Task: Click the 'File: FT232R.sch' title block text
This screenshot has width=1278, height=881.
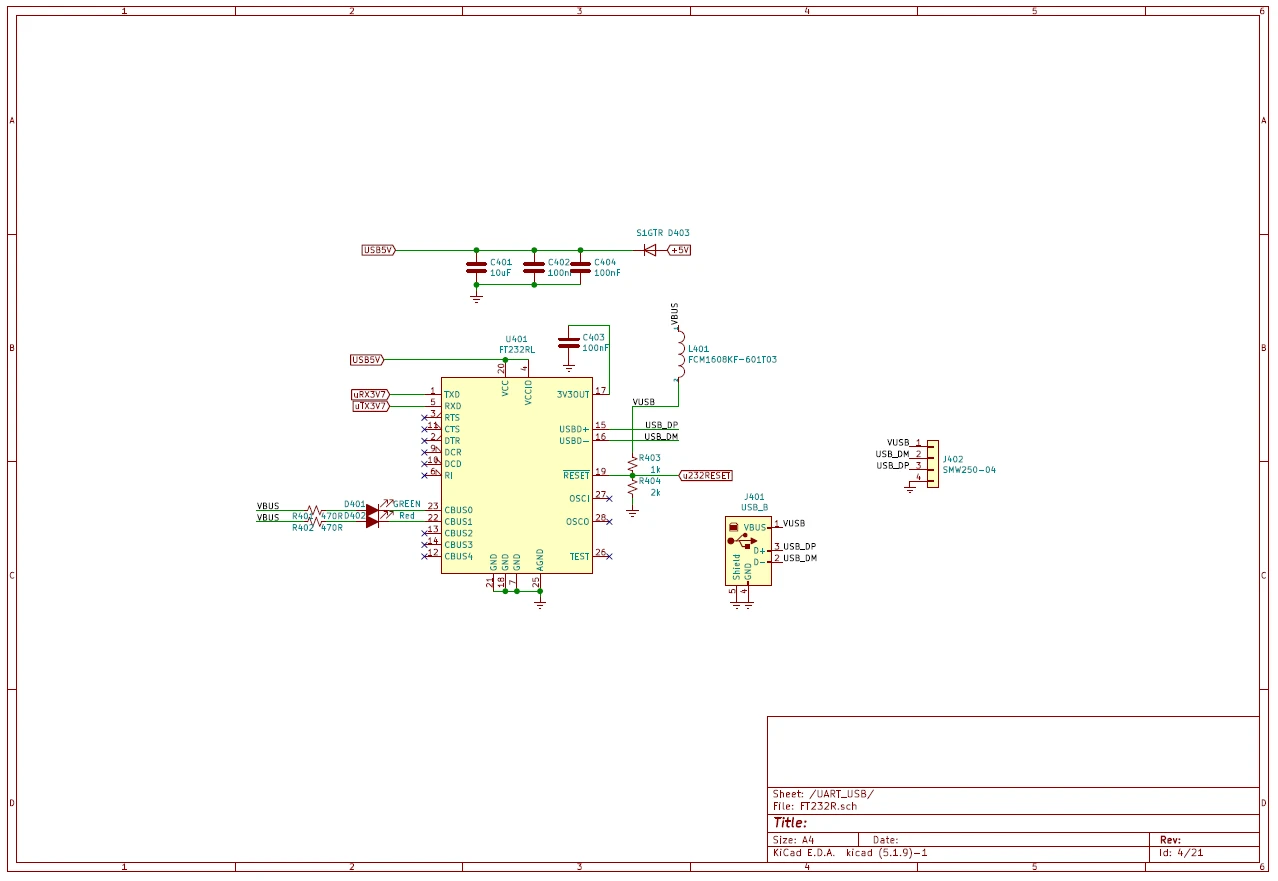Action: coord(815,806)
